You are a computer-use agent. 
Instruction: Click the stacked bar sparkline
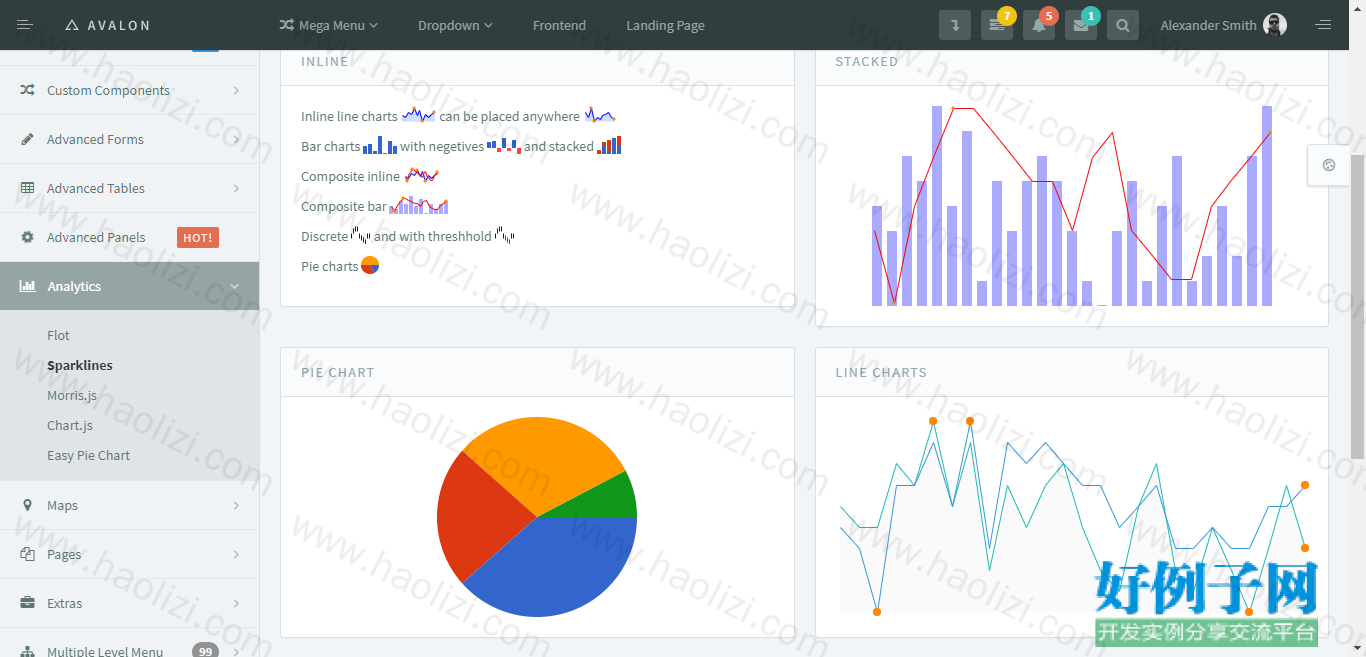[609, 146]
